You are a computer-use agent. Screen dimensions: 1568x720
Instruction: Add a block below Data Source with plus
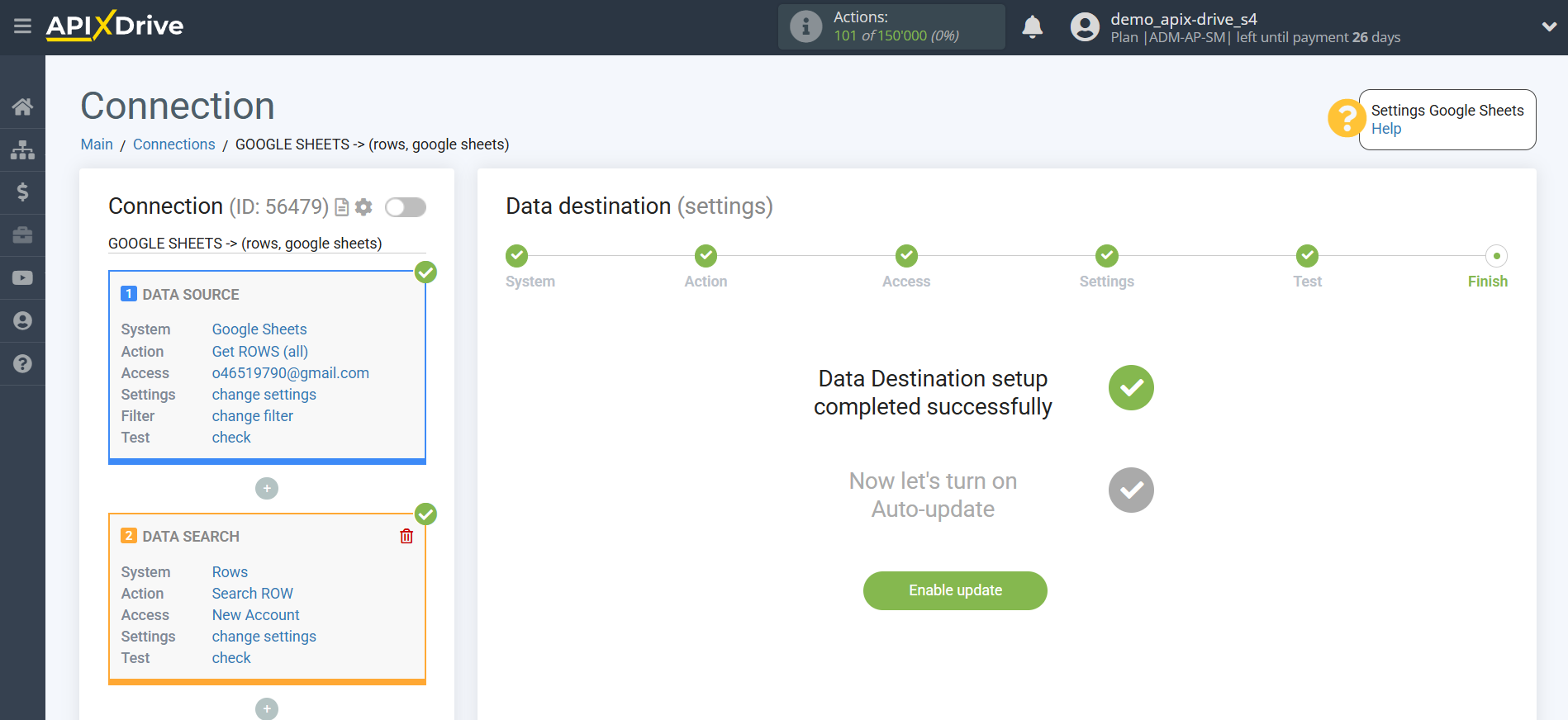(x=267, y=489)
